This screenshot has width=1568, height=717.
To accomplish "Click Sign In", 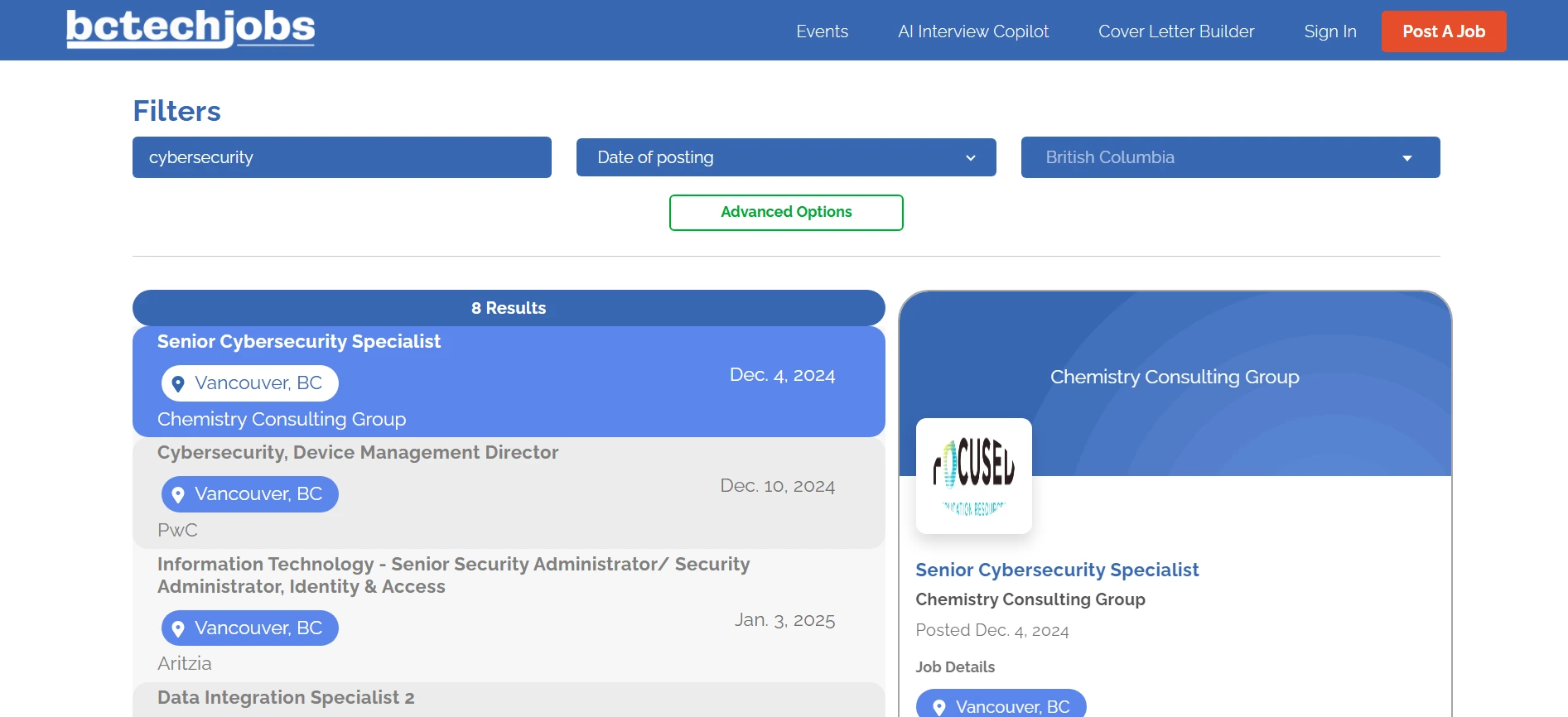I will (x=1330, y=31).
